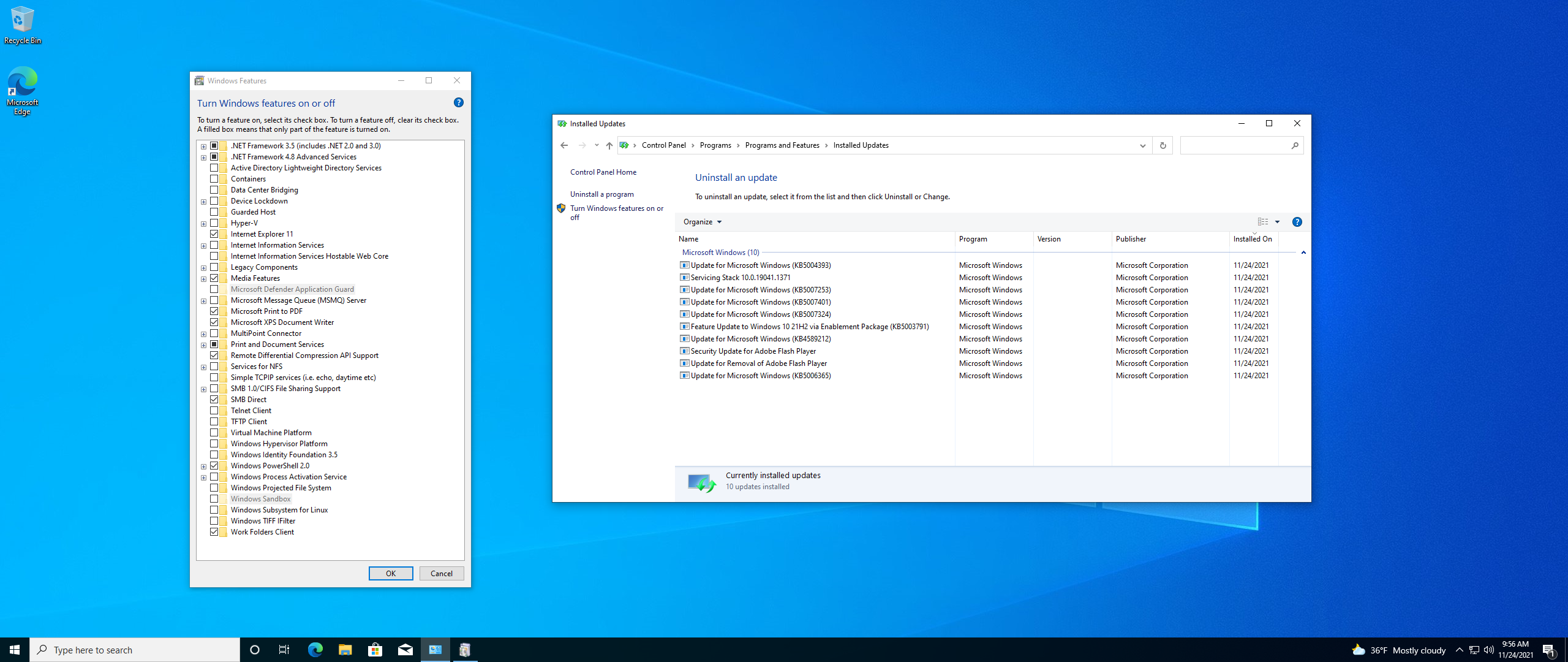The image size is (1568, 662).
Task: Expand Windows PowerShell 2.0 node
Action: 203,466
